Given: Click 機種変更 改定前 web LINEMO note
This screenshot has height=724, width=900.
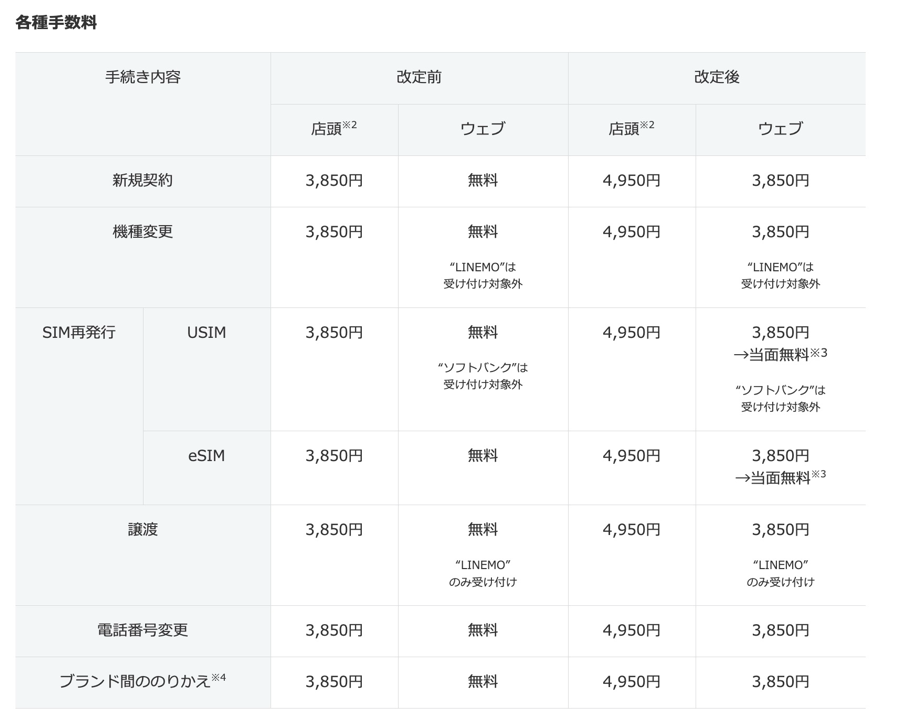Looking at the screenshot, I should pyautogui.click(x=483, y=275).
